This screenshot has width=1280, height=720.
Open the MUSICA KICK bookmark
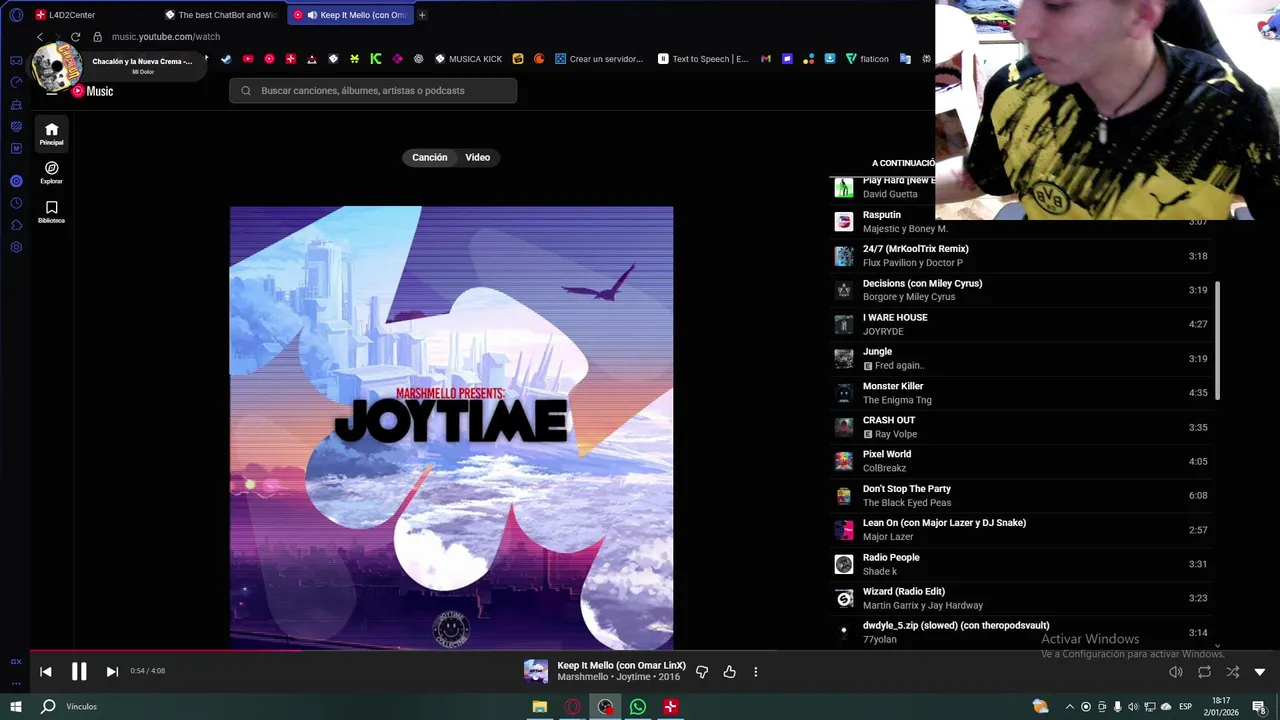(468, 59)
